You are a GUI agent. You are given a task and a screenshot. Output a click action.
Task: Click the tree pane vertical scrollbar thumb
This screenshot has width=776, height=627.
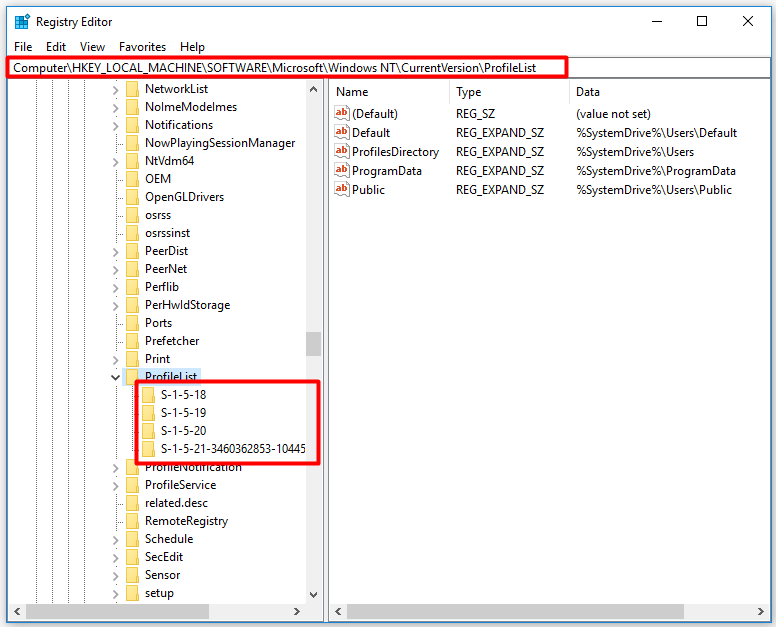[313, 344]
